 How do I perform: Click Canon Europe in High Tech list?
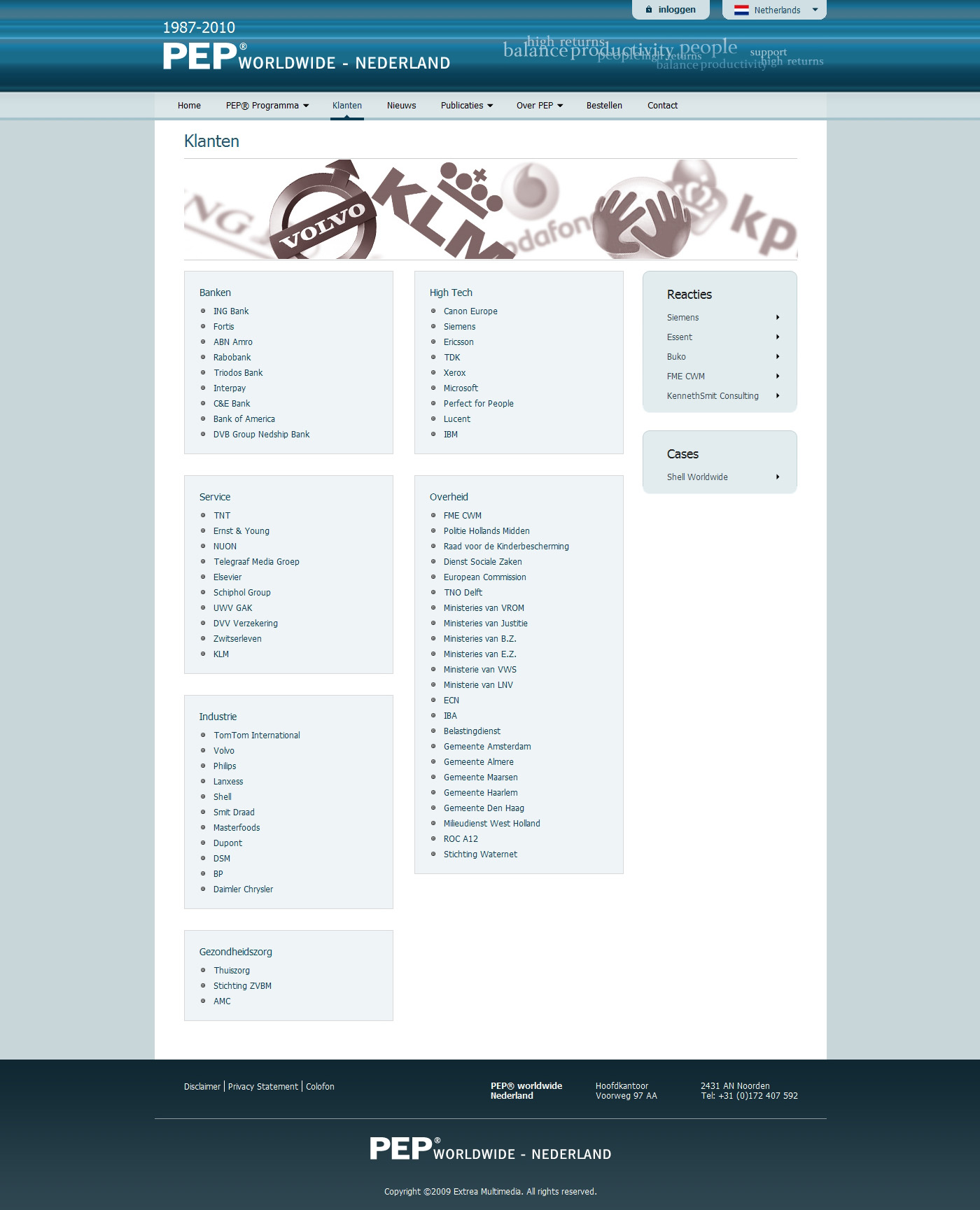470,311
